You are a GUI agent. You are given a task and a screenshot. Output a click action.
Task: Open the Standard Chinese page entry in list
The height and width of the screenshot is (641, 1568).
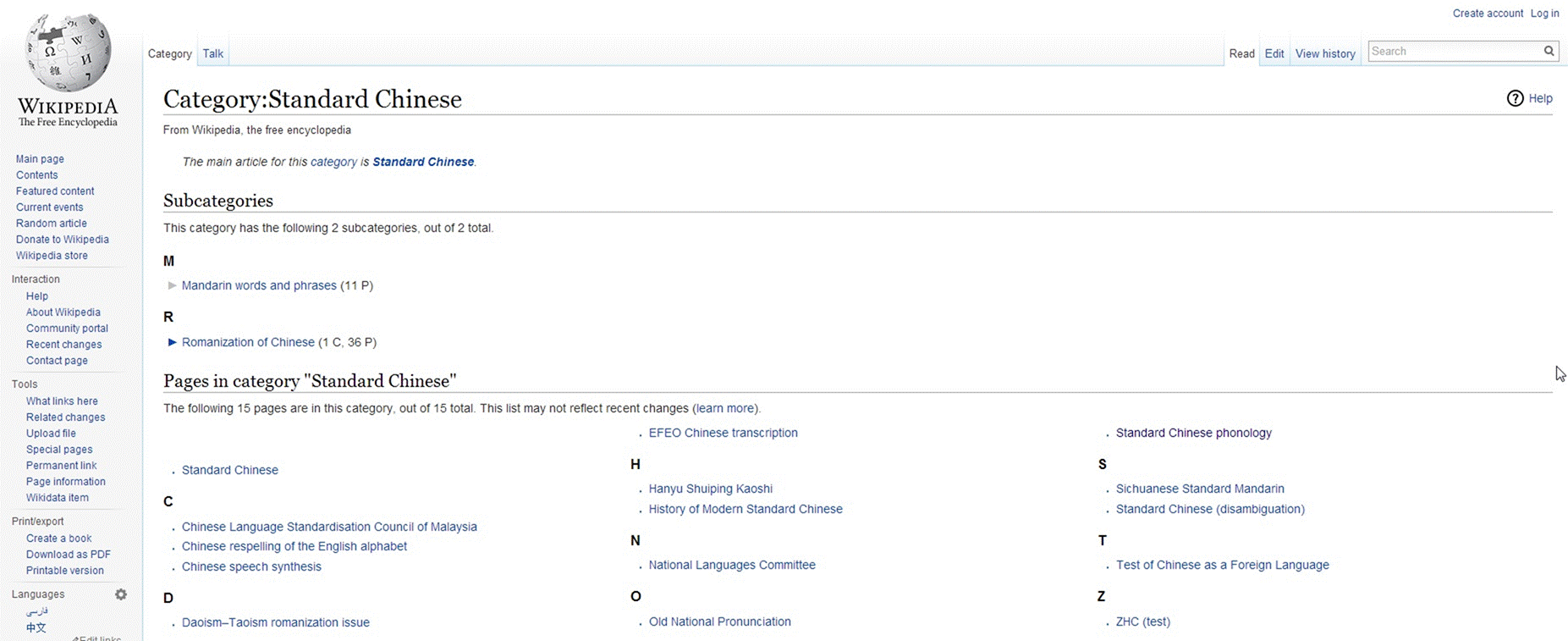[230, 470]
